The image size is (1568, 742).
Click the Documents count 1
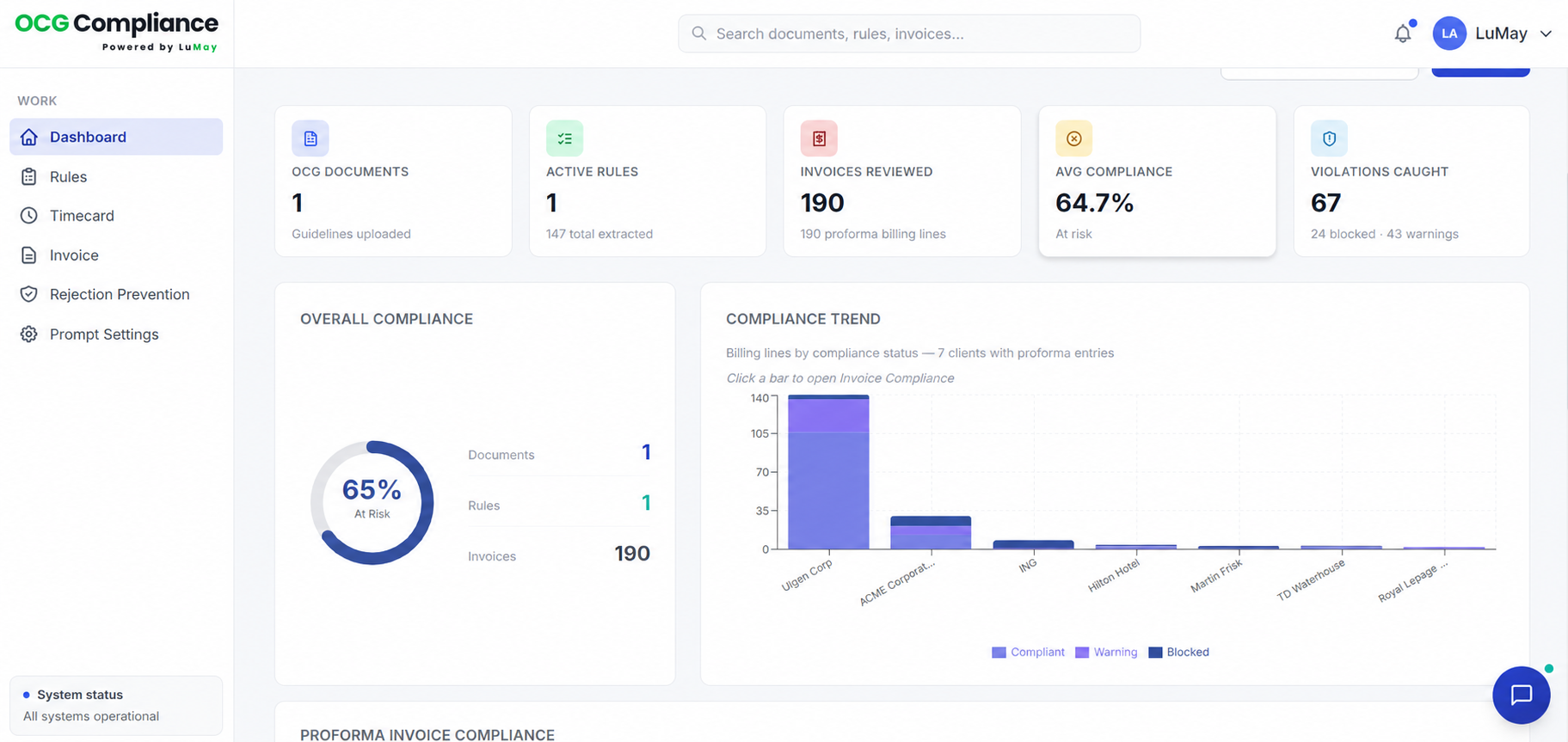646,452
